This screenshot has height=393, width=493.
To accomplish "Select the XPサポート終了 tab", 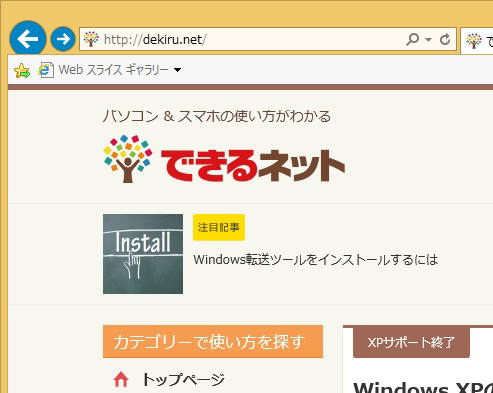I will coord(411,342).
